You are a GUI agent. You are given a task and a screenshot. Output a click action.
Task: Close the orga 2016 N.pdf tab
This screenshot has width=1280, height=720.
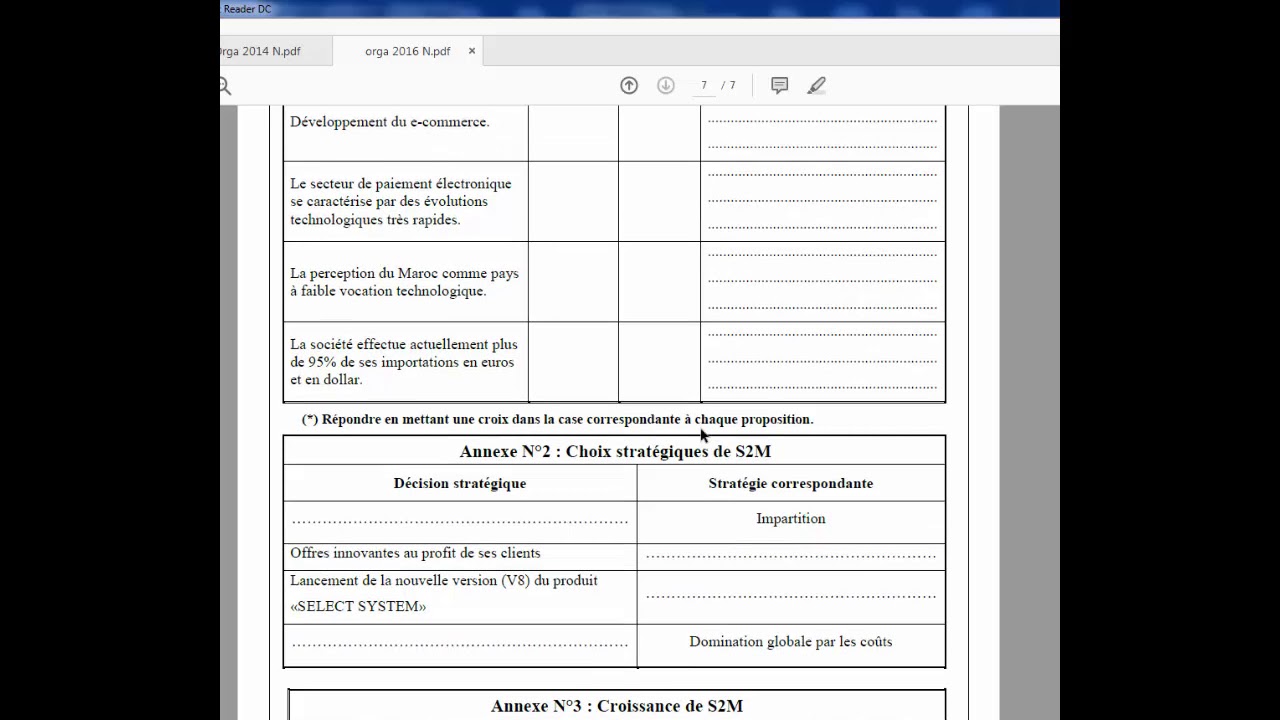point(472,51)
